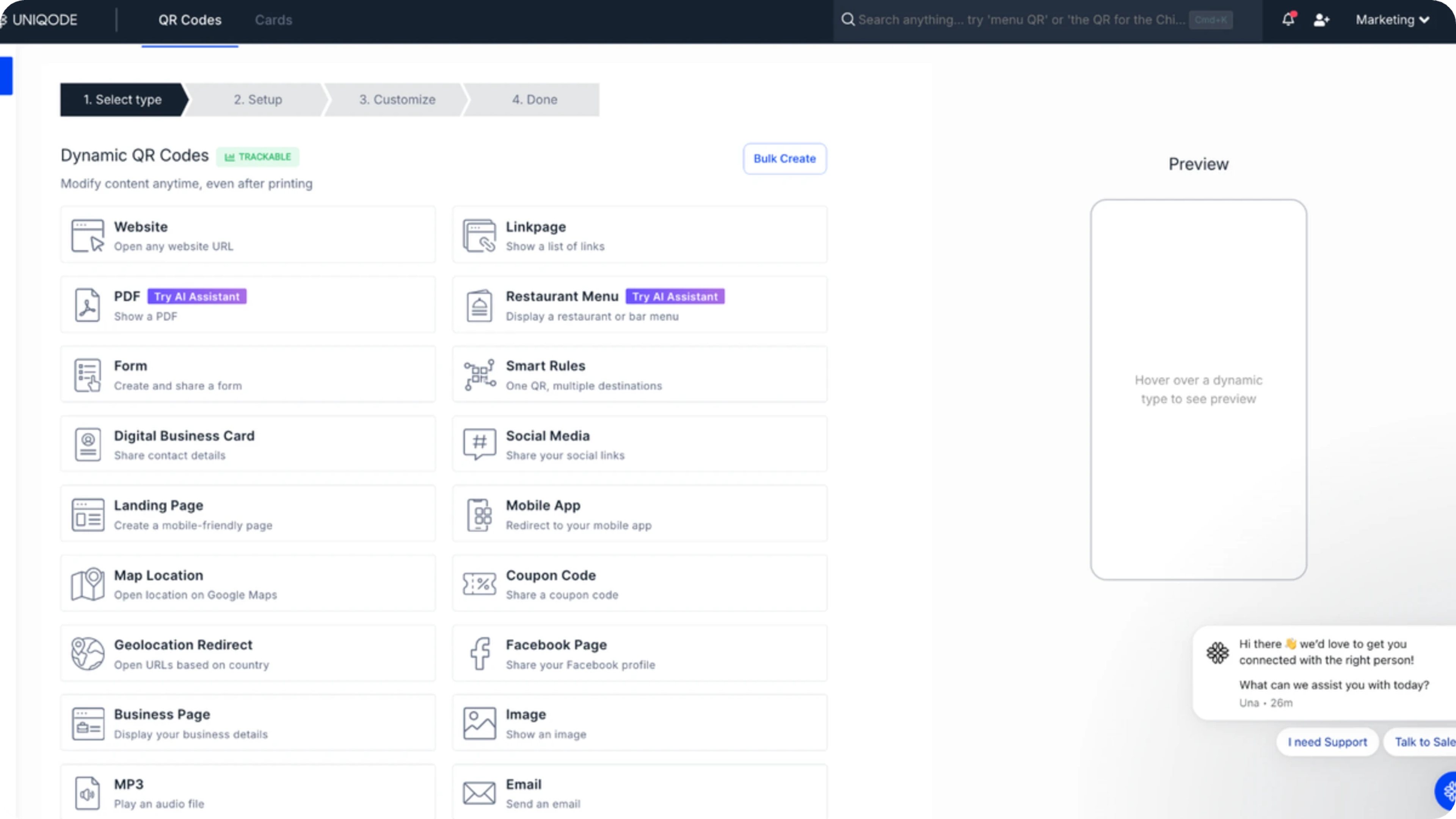1456x819 pixels.
Task: Click Talk to Sales button
Action: pos(1420,742)
